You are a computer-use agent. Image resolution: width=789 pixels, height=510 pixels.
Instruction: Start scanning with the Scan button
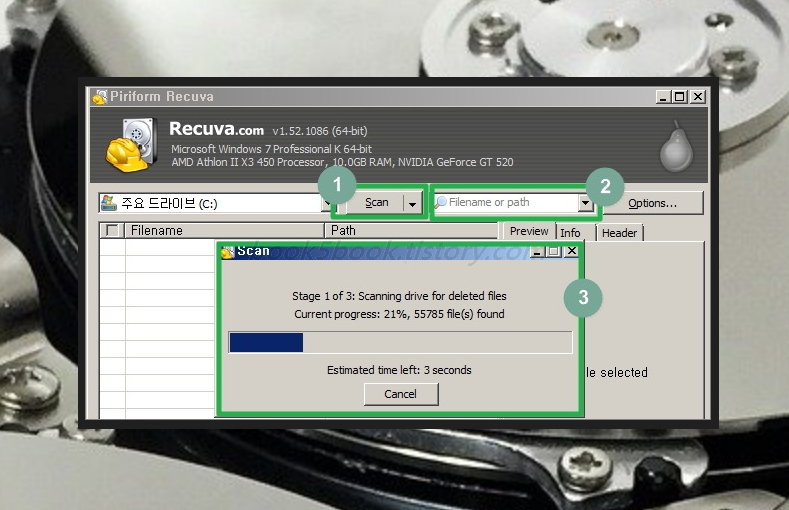377,203
